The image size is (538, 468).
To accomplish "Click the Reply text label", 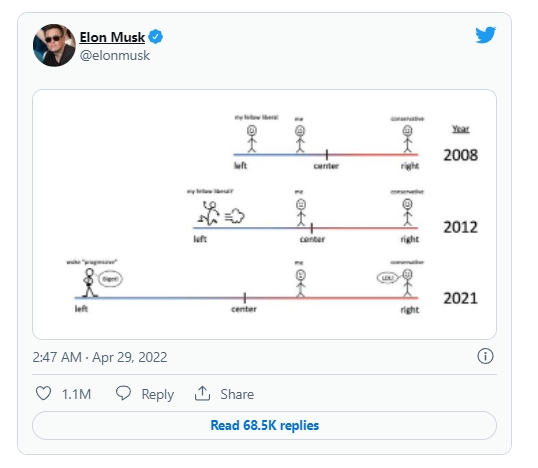I will tap(158, 395).
